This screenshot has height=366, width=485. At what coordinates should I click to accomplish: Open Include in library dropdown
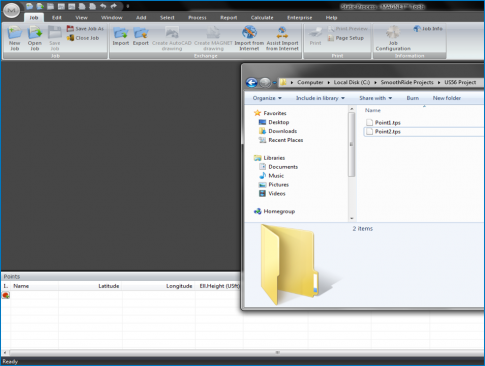(320, 98)
